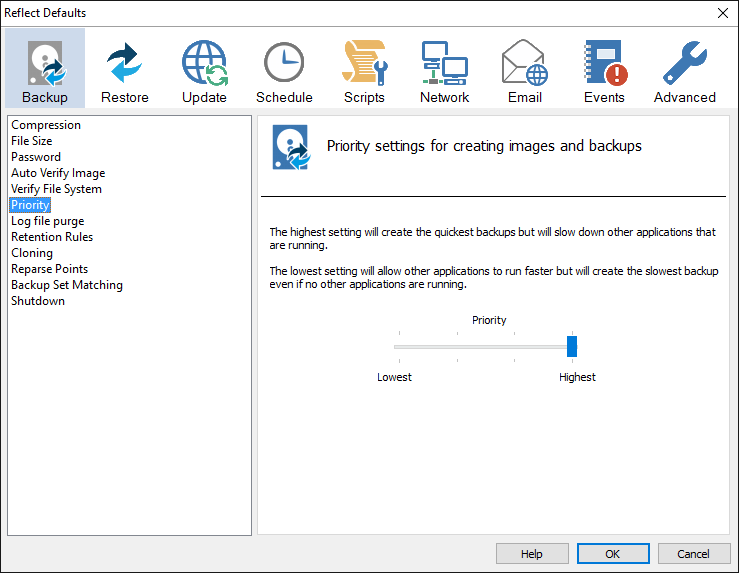Open the Schedule clock icon

(284, 64)
